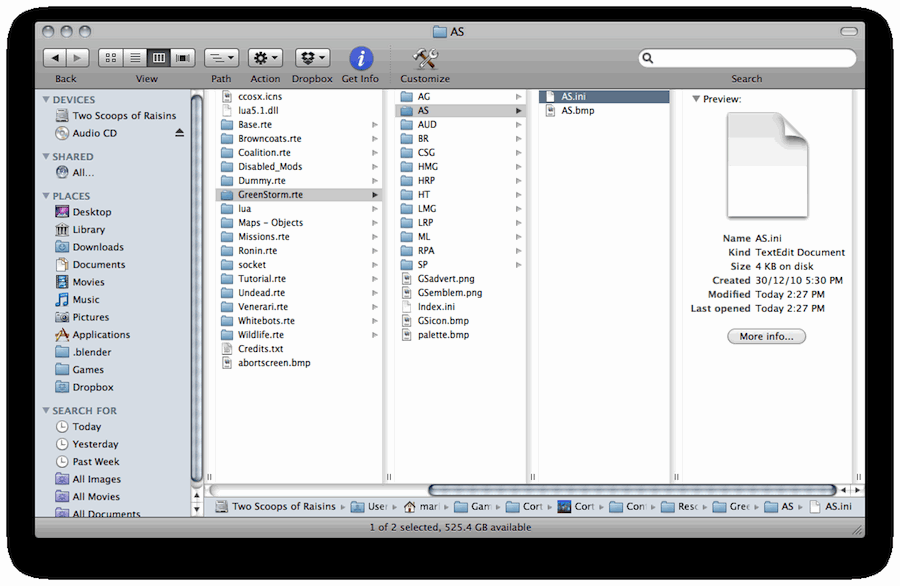The image size is (900, 586).
Task: Select Applications in the sidebar
Action: point(100,335)
